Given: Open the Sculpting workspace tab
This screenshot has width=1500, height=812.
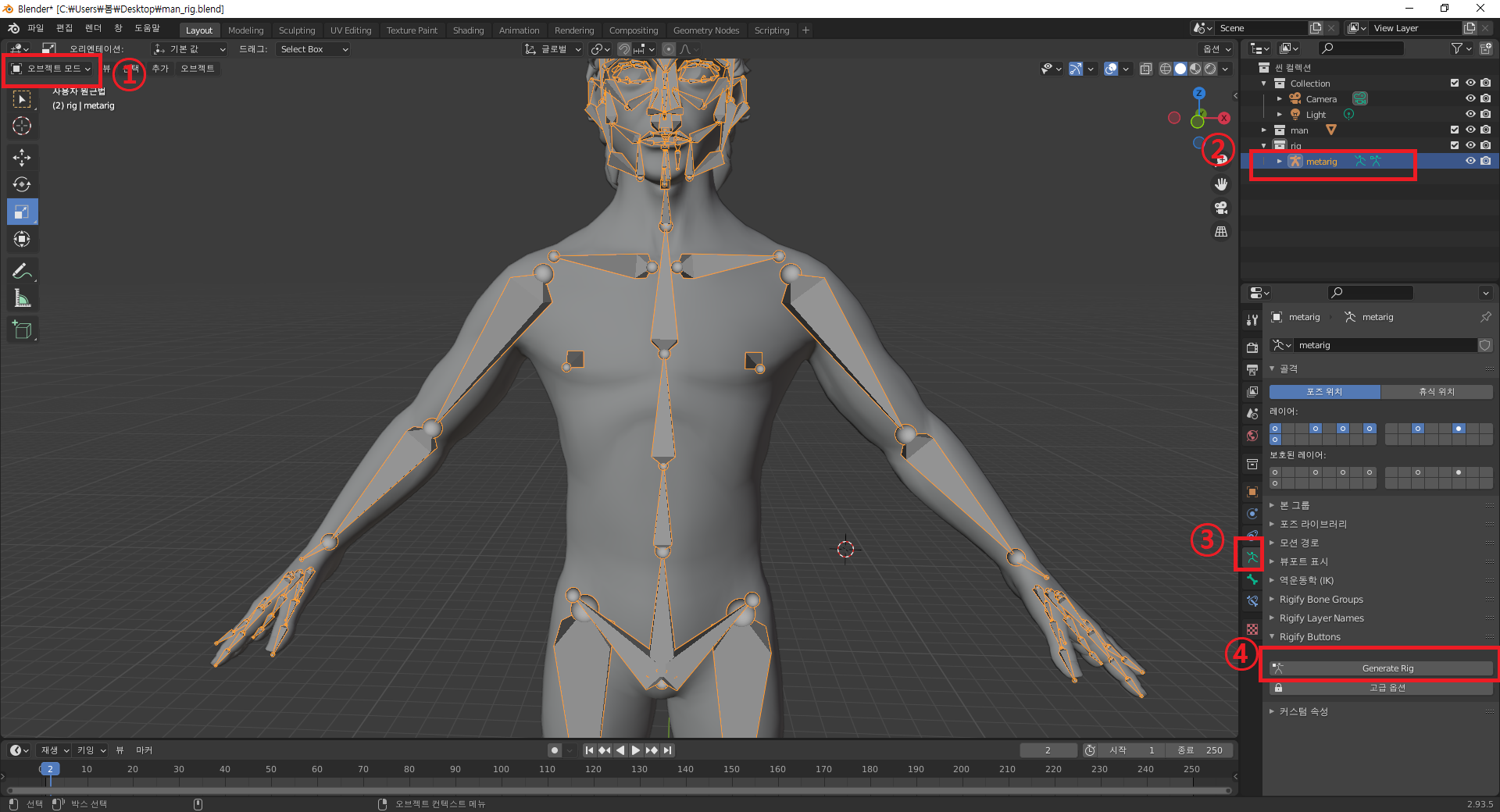Looking at the screenshot, I should (x=297, y=30).
